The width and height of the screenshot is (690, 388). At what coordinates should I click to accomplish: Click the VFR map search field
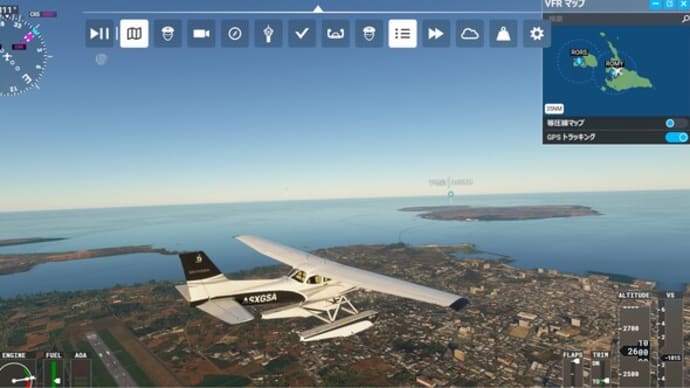coord(613,19)
